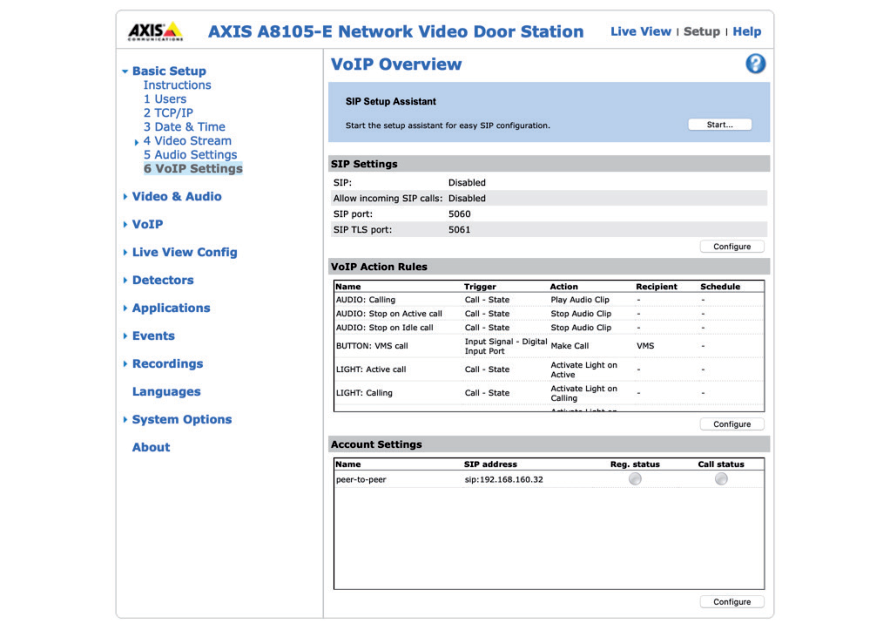Open the Live View tab
890x637 pixels.
point(640,31)
